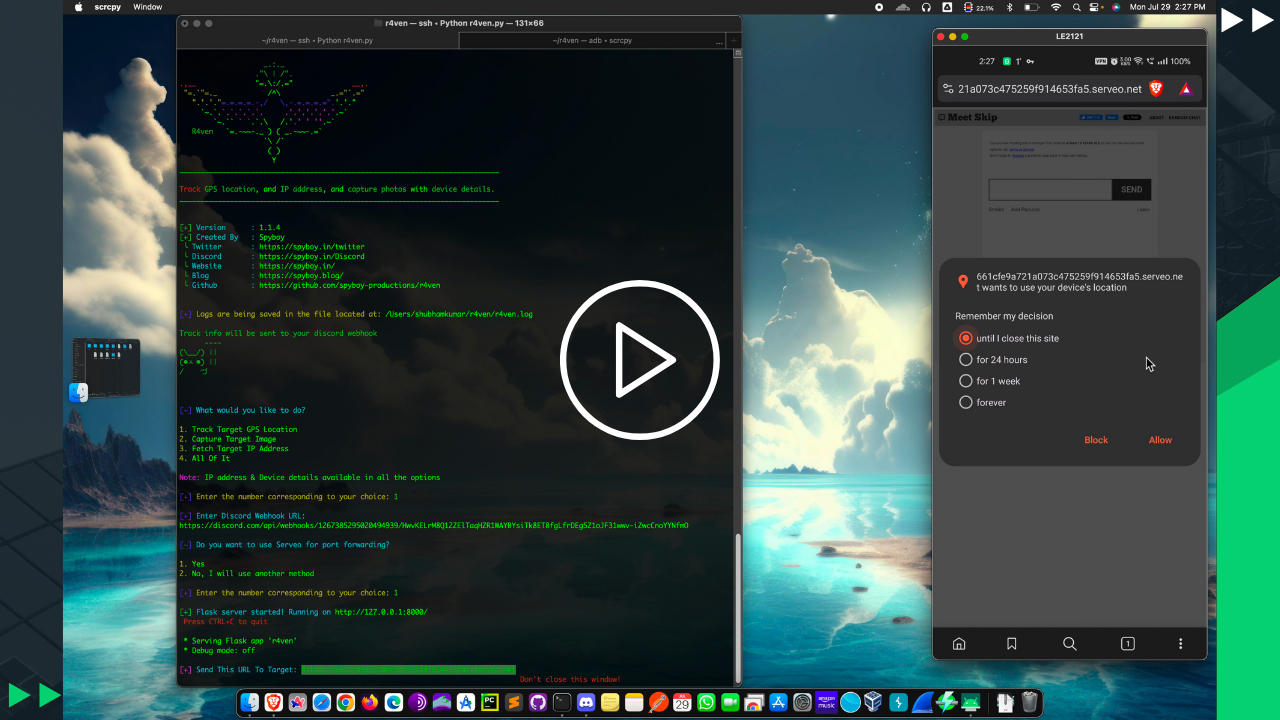Tap the Brave Shields lion icon
The height and width of the screenshot is (720, 1280).
pyautogui.click(x=1156, y=89)
